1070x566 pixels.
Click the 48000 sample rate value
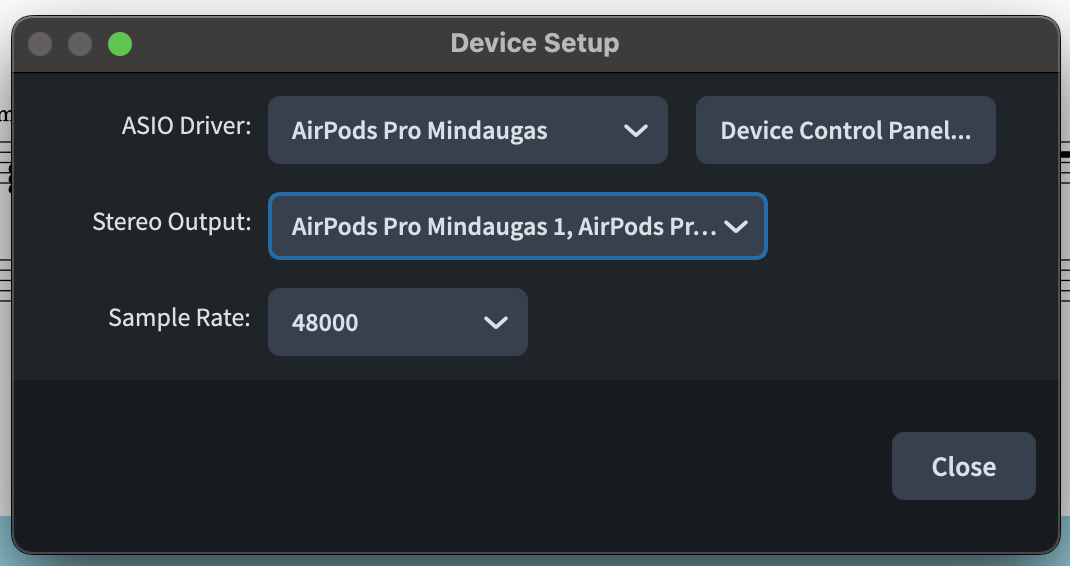(x=325, y=323)
